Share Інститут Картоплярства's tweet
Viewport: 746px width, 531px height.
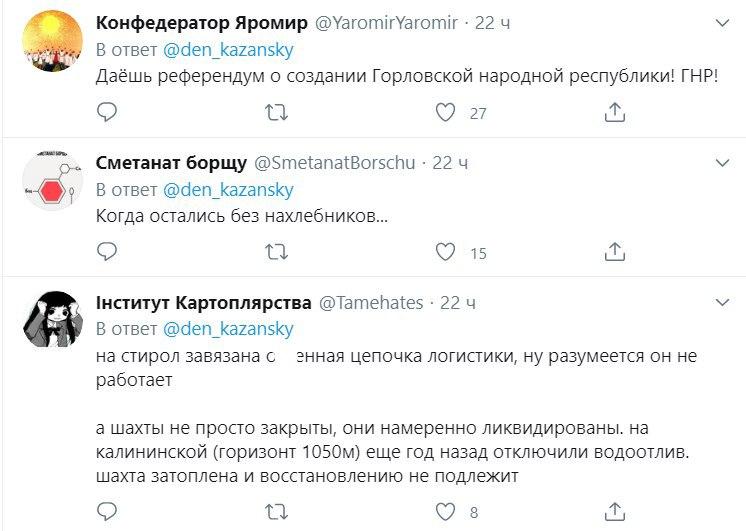coord(615,513)
